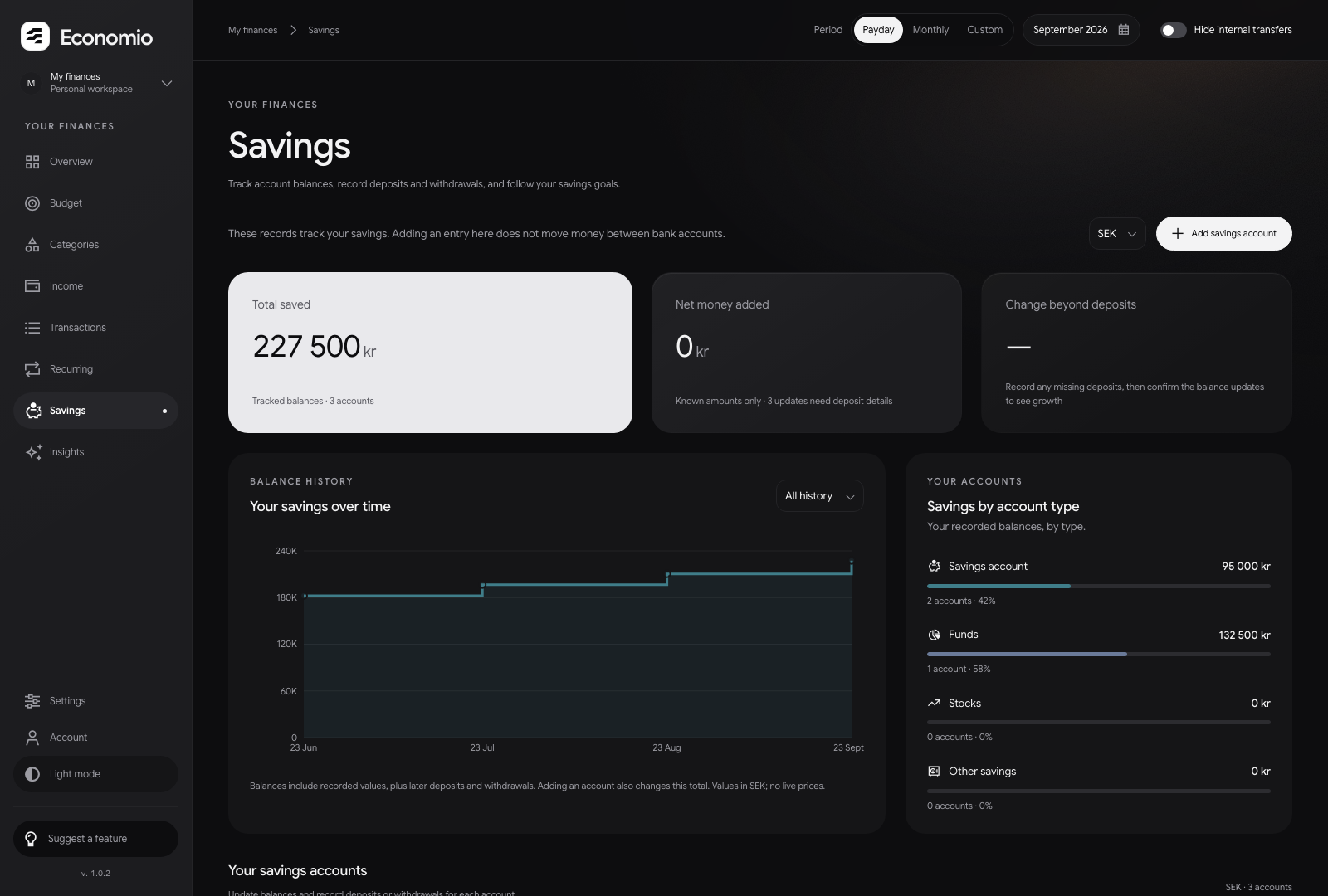Click the Stocks trend arrow icon
1328x896 pixels.
click(x=934, y=703)
